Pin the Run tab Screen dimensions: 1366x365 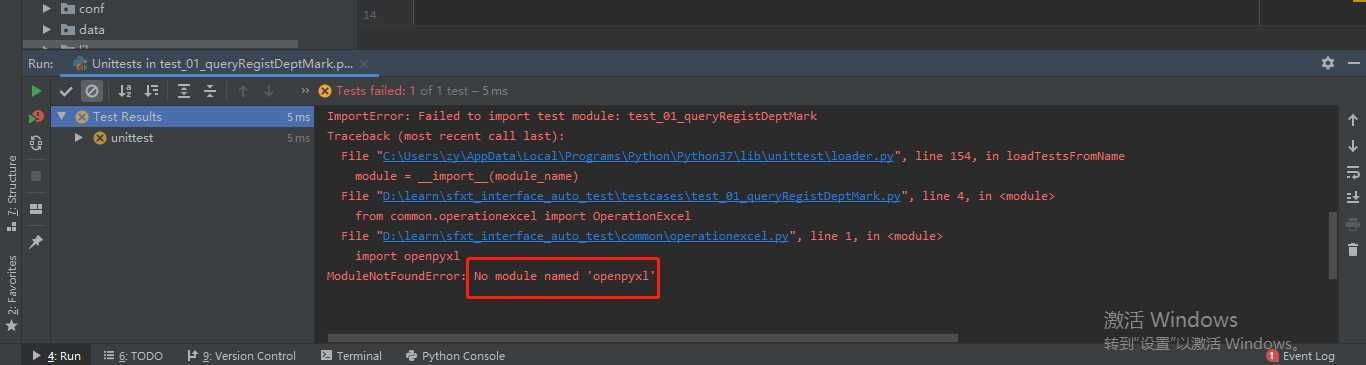[x=36, y=242]
